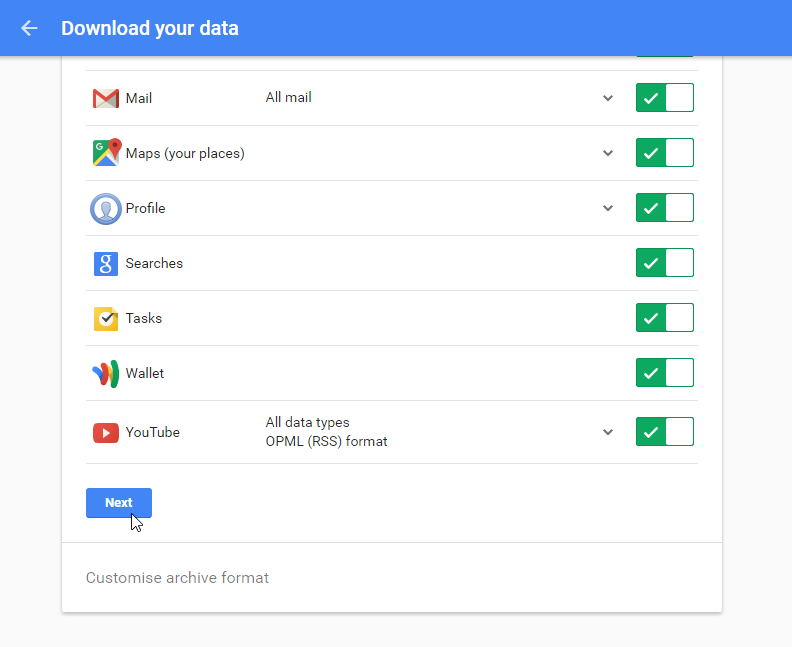Click 'OPML (RSS) format' text
792x647 pixels.
click(326, 441)
